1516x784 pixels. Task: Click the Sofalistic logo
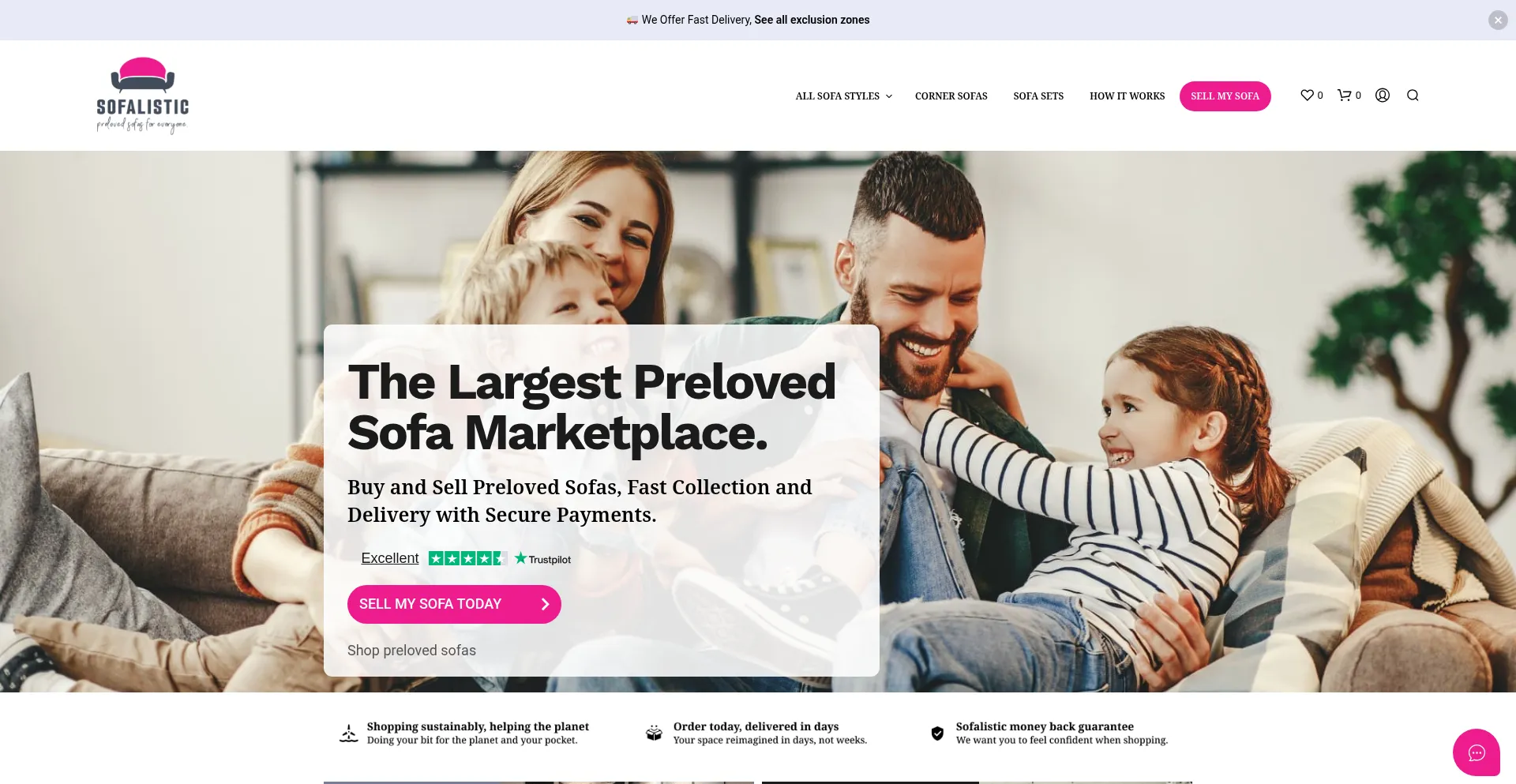[x=143, y=96]
